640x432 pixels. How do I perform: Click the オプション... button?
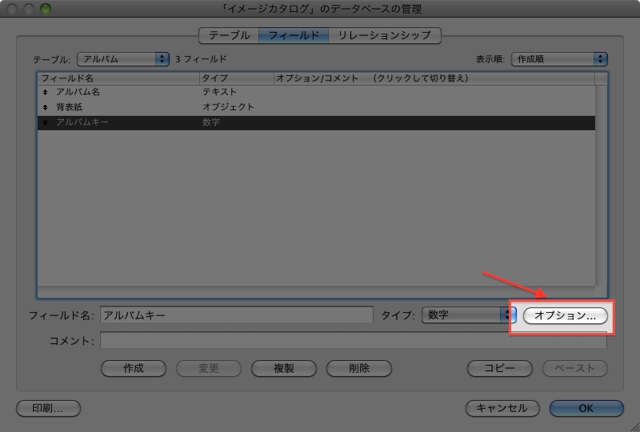tap(565, 316)
